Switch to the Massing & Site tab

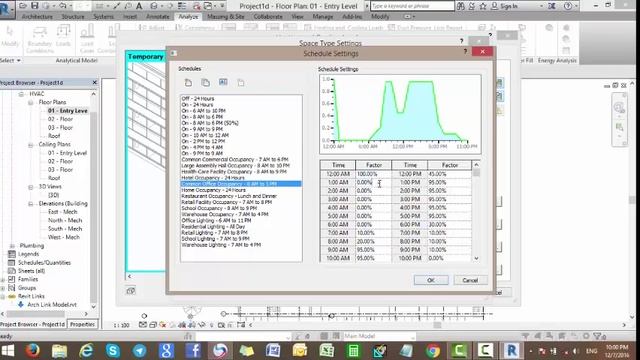(x=226, y=17)
